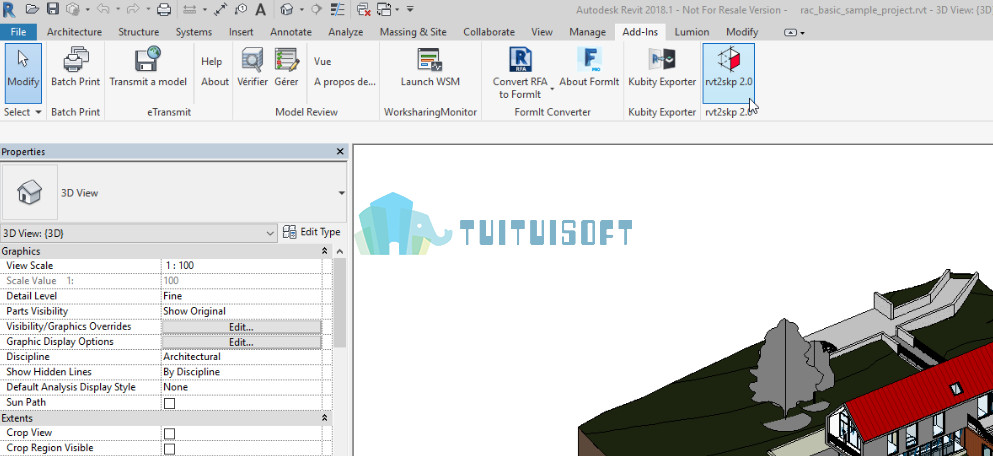
Task: Open the Collaborate ribbon tab
Action: [489, 32]
